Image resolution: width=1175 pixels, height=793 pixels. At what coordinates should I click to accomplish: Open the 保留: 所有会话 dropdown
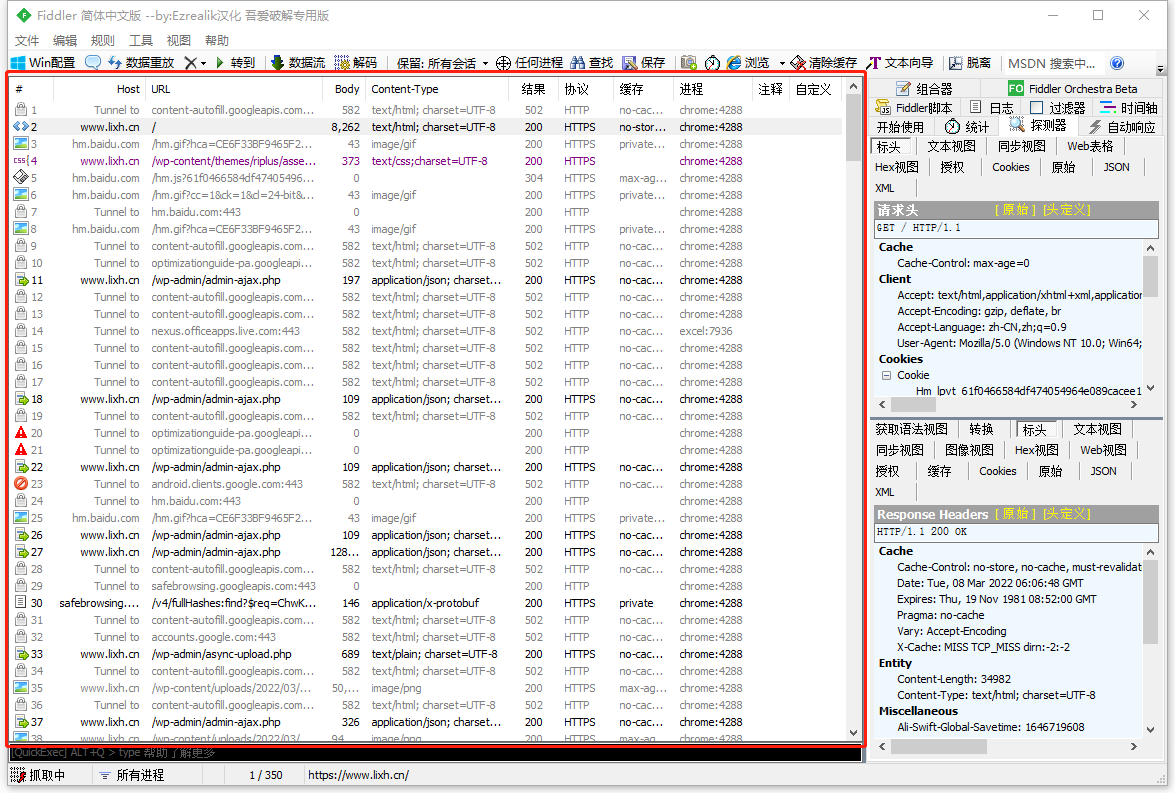(x=440, y=62)
